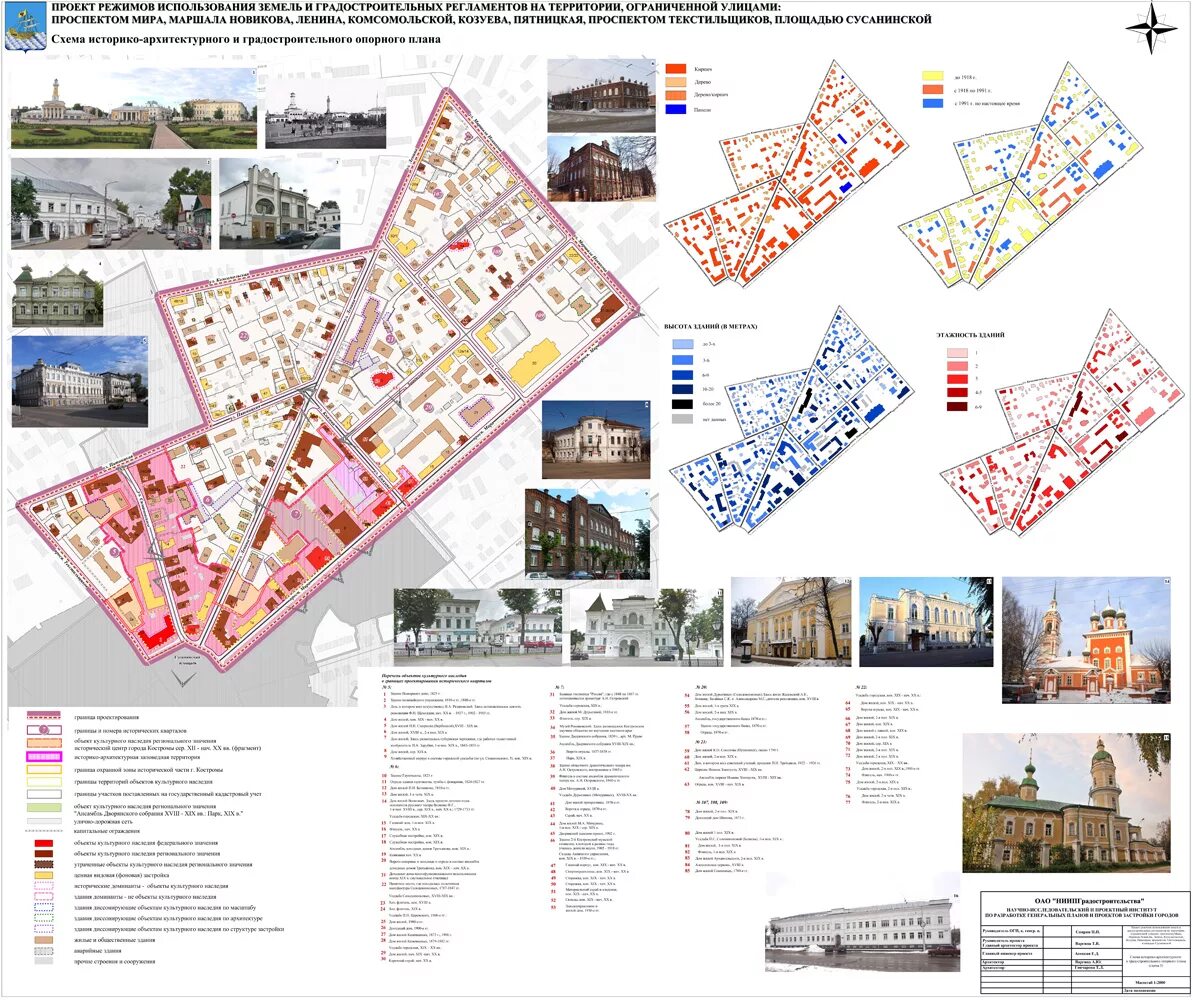The height and width of the screenshot is (1000, 1193).
Task: Click the legend text граница проектирования
Action: click(107, 717)
